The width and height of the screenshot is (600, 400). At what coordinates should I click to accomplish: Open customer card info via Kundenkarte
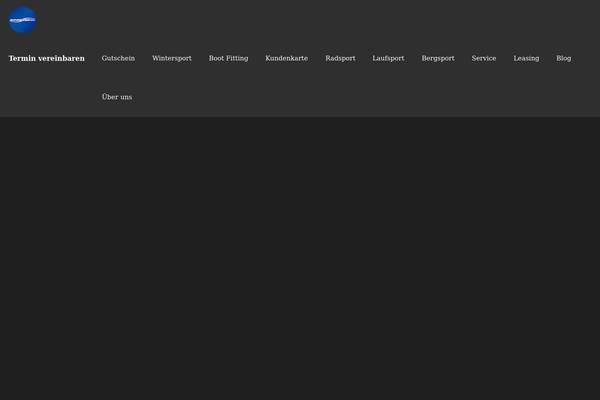[x=286, y=59]
